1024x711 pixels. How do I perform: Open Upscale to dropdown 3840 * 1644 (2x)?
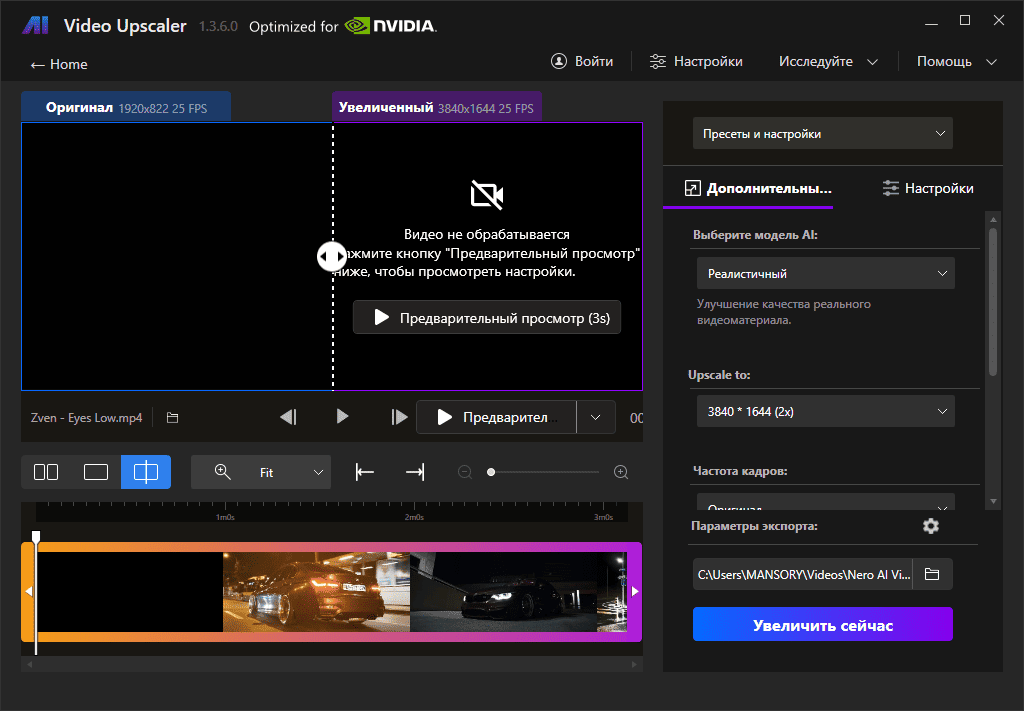825,411
